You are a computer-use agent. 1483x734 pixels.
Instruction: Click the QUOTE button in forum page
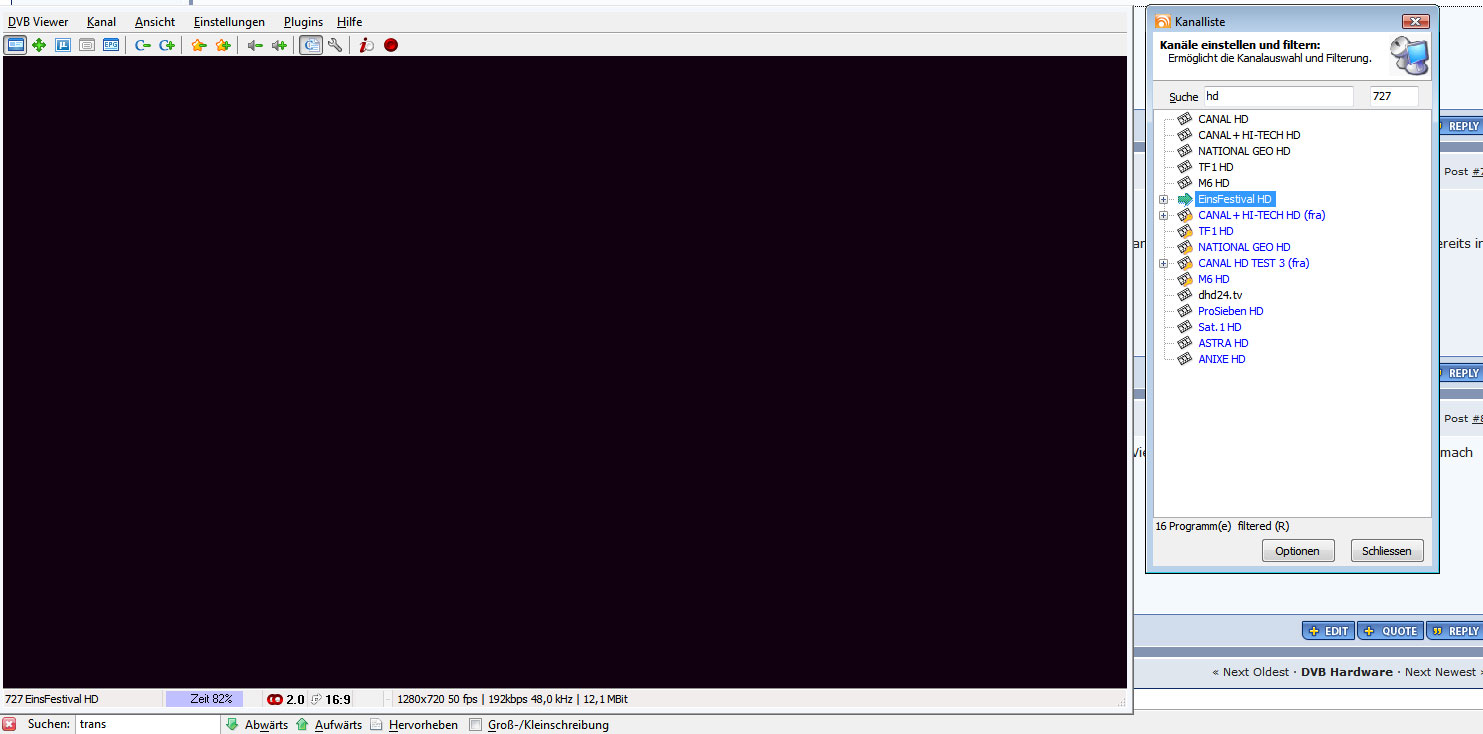[x=1390, y=631]
